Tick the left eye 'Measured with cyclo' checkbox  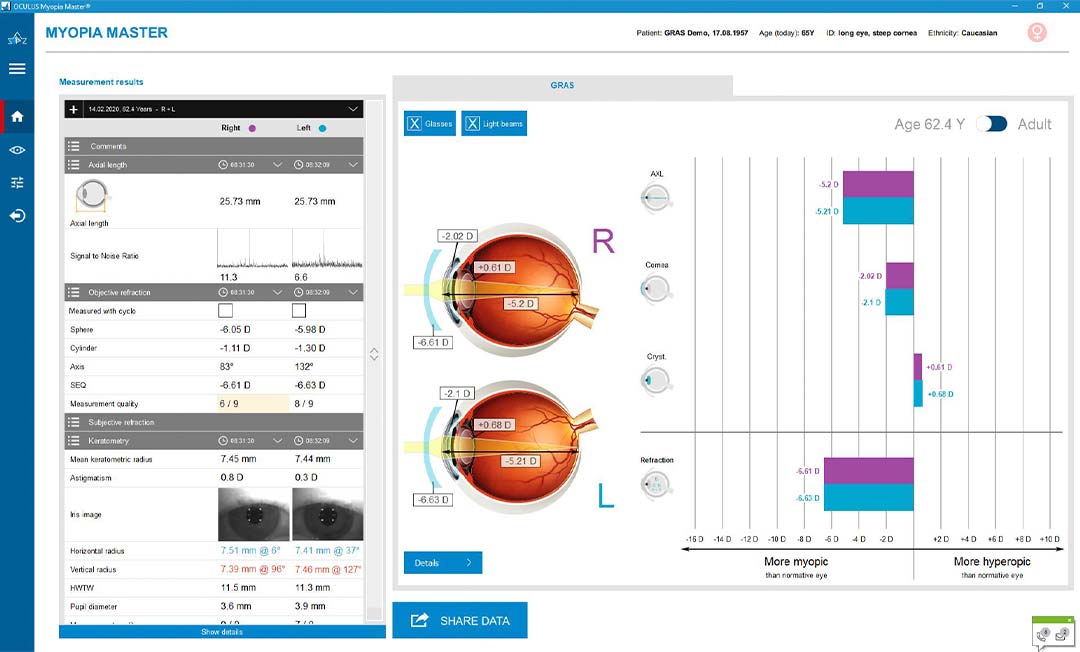click(x=299, y=311)
